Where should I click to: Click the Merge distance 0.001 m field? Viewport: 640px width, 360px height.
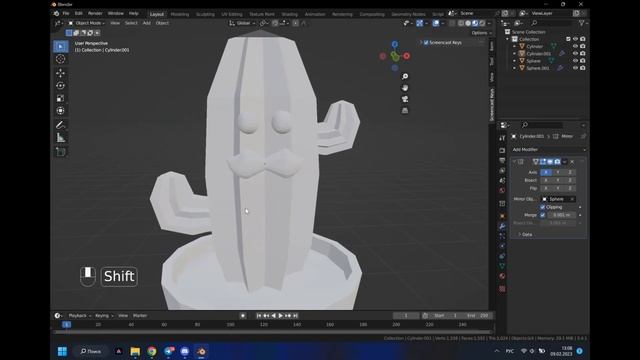tap(562, 215)
